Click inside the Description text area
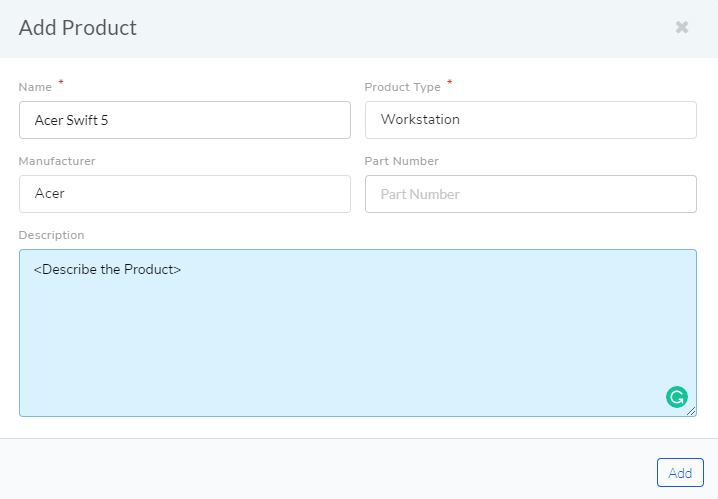Image resolution: width=718 pixels, height=499 pixels. [358, 333]
